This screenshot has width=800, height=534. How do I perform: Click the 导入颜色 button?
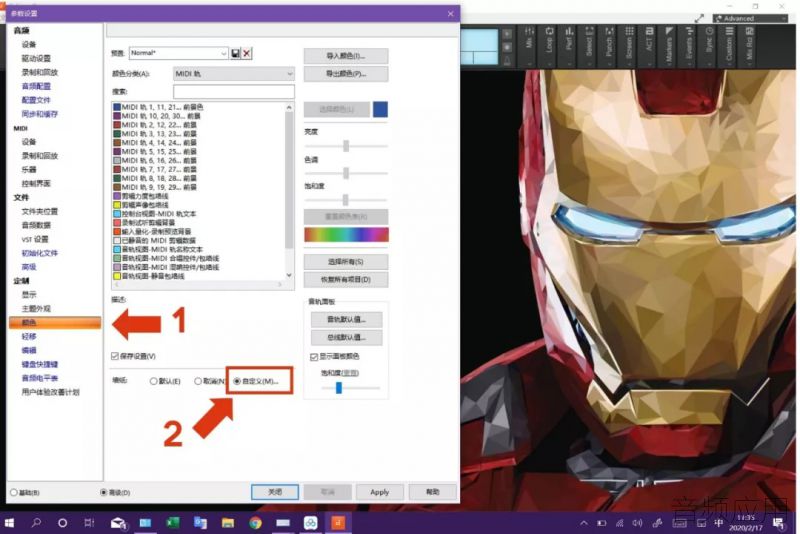[x=346, y=56]
